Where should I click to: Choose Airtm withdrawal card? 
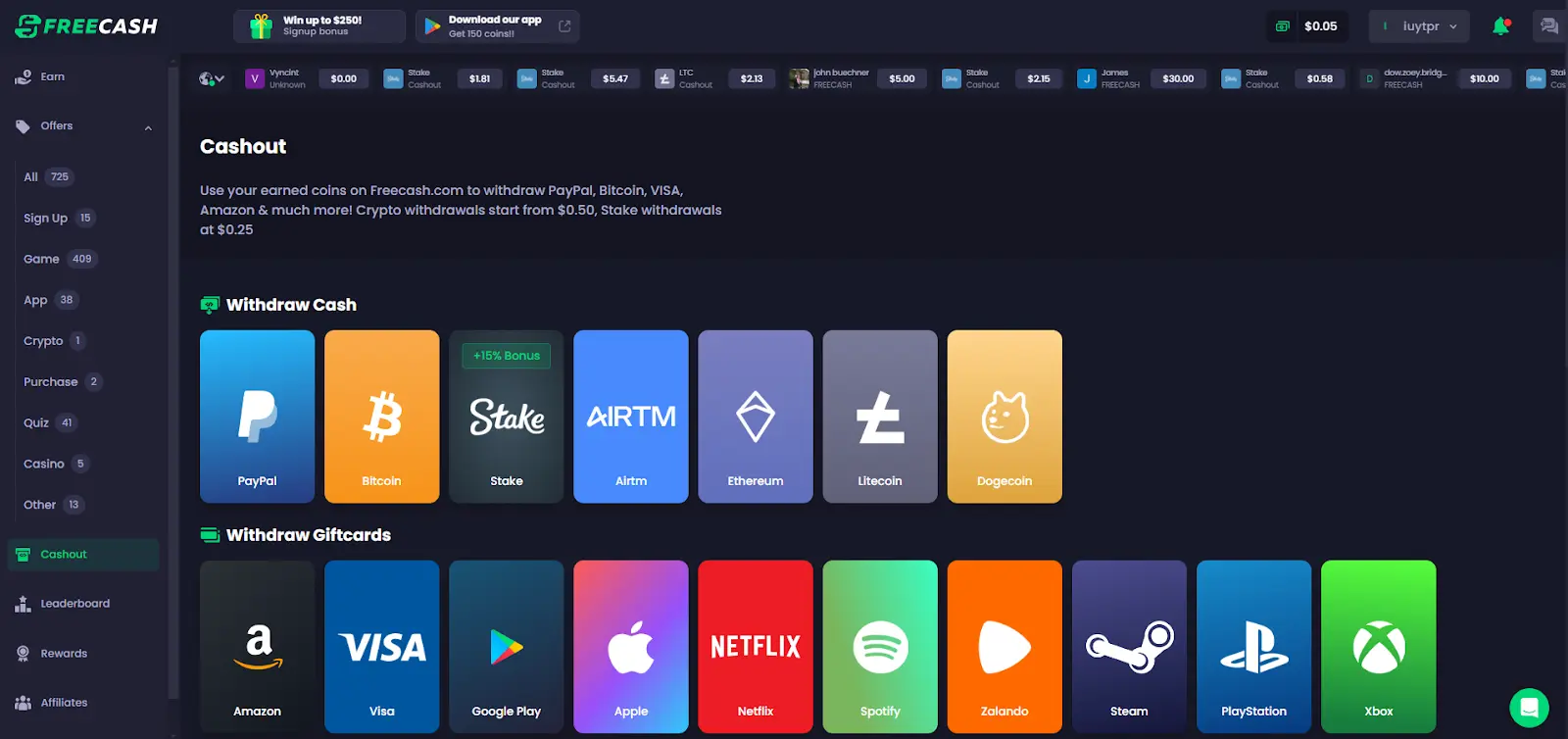click(630, 417)
